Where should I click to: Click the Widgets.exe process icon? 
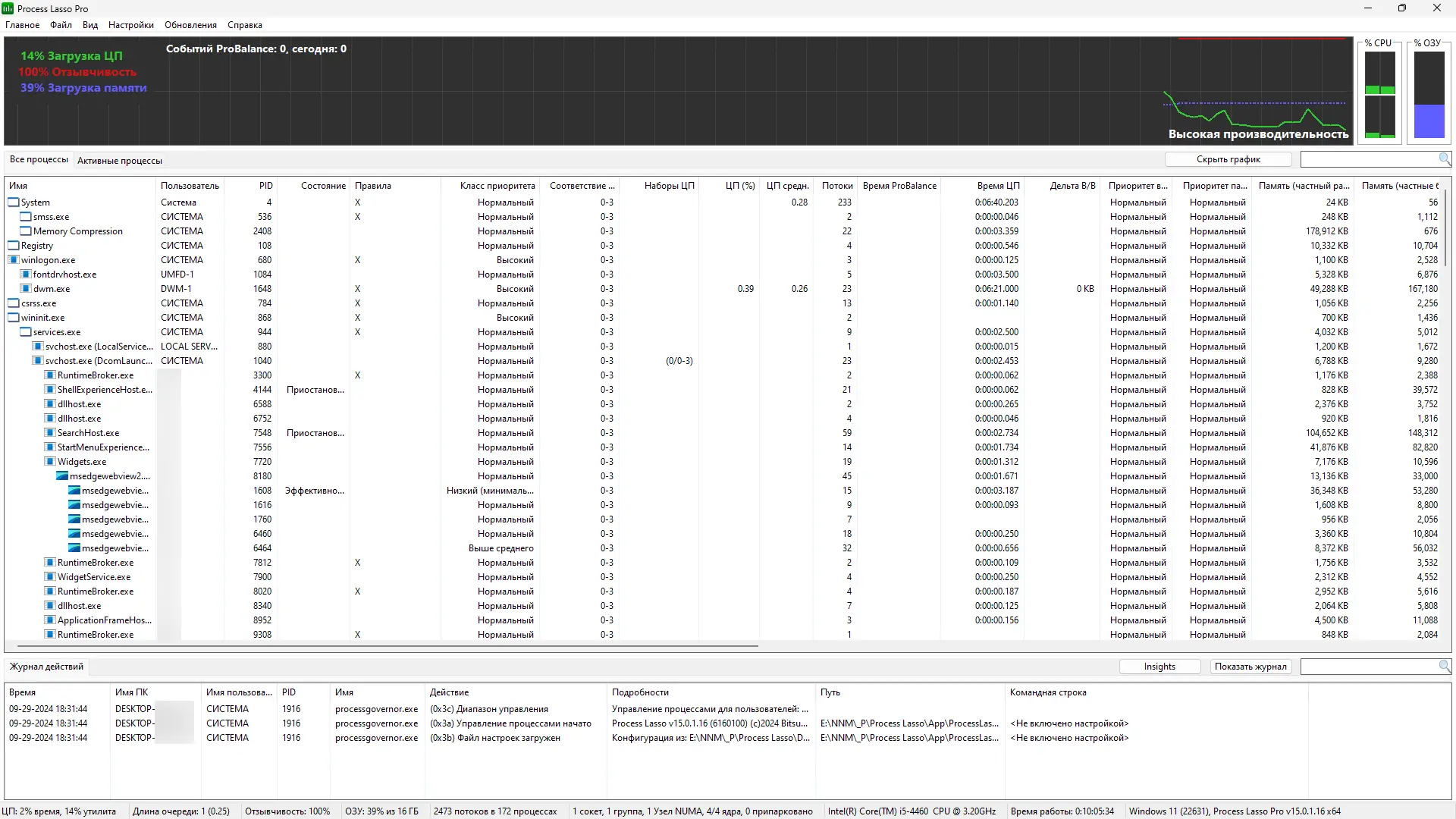click(50, 462)
